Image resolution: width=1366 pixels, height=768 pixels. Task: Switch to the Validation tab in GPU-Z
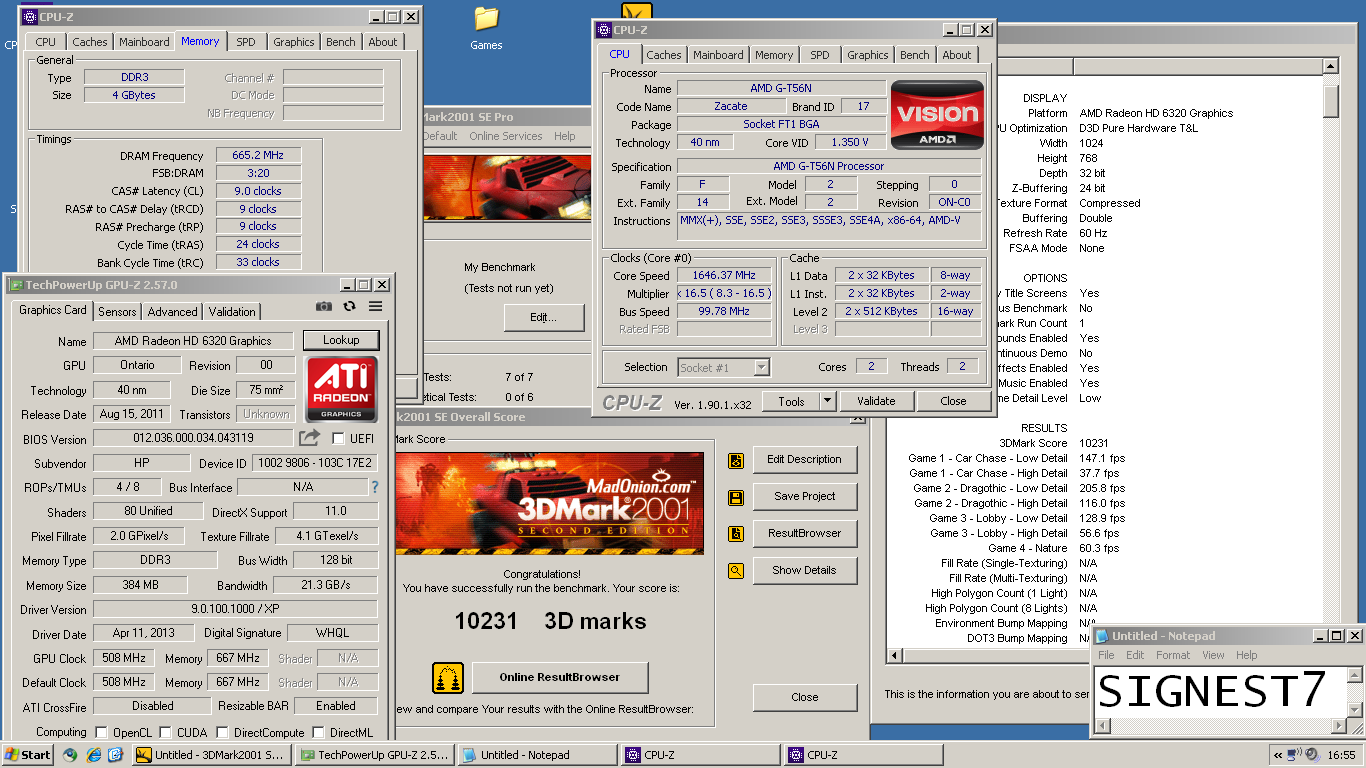tap(232, 312)
